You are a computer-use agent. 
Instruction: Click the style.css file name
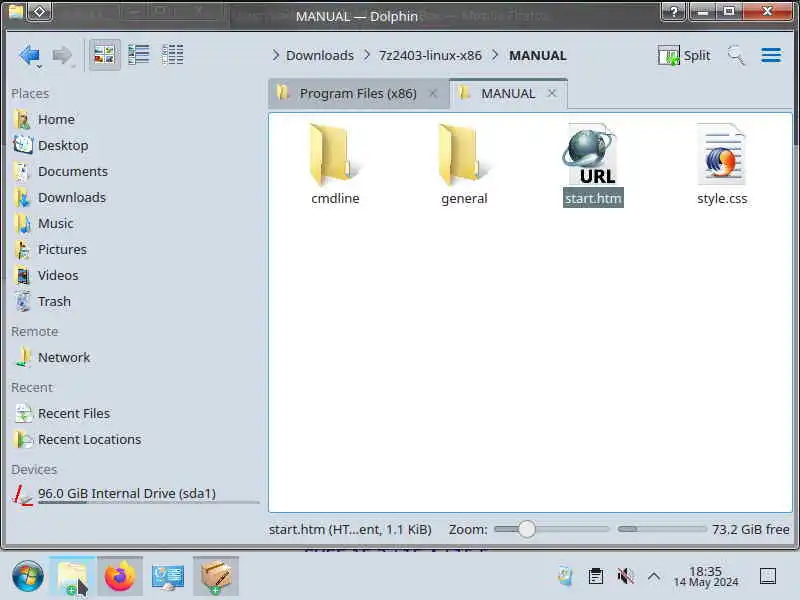coord(722,198)
